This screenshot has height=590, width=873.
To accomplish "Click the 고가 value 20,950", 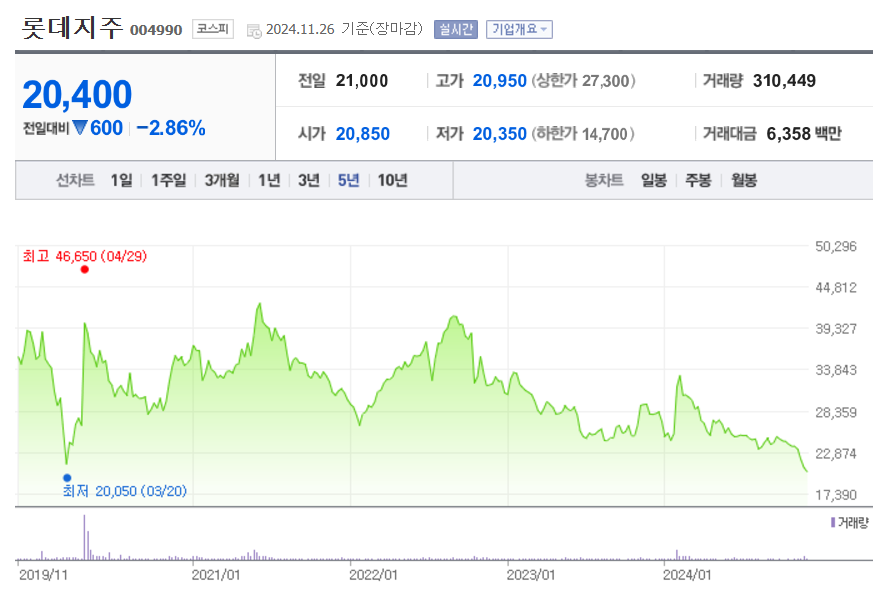I will click(499, 81).
